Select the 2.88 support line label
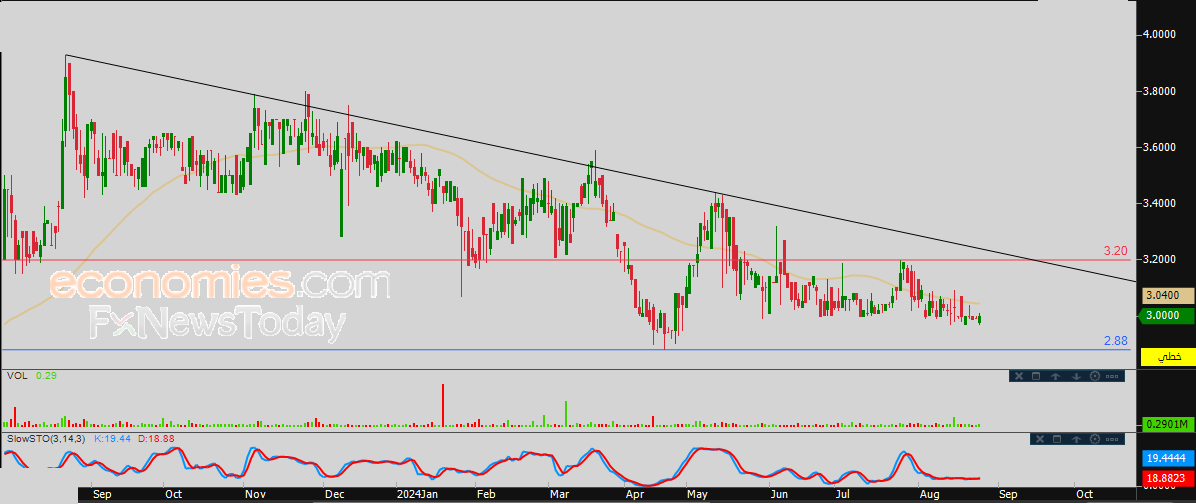Screen dimensions: 1196x504 (x=1116, y=341)
